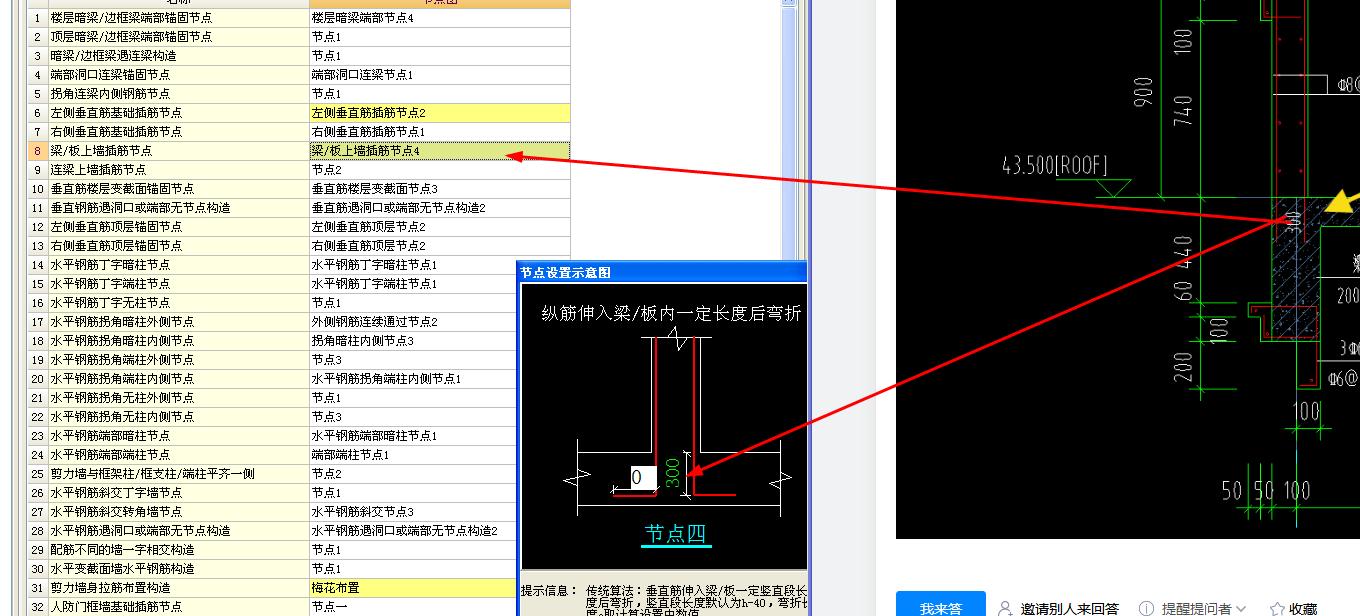Select row 暗梁/边框梁遇连梁构造
The width and height of the screenshot is (1360, 616).
pos(178,56)
